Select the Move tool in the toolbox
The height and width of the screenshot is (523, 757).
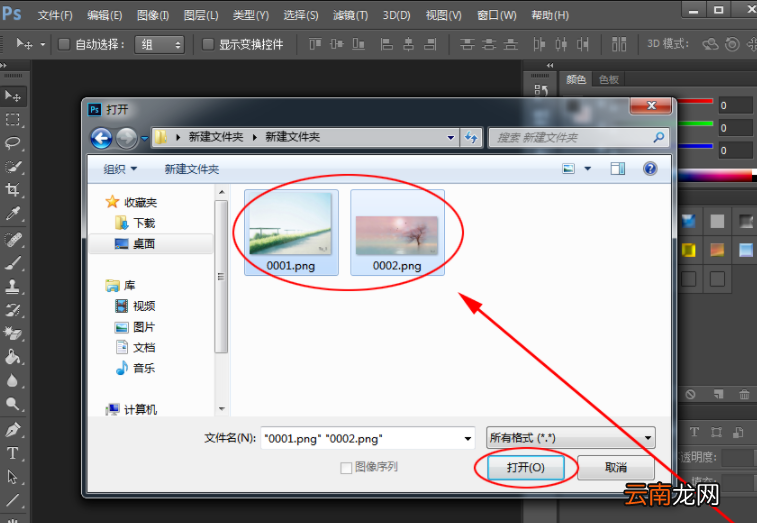pyautogui.click(x=13, y=96)
